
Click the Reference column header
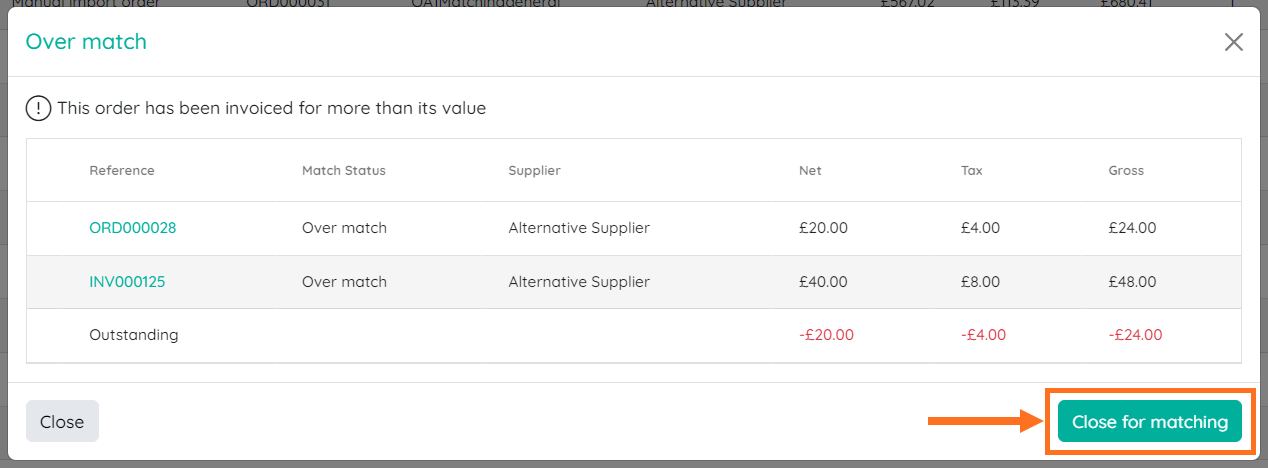click(122, 171)
